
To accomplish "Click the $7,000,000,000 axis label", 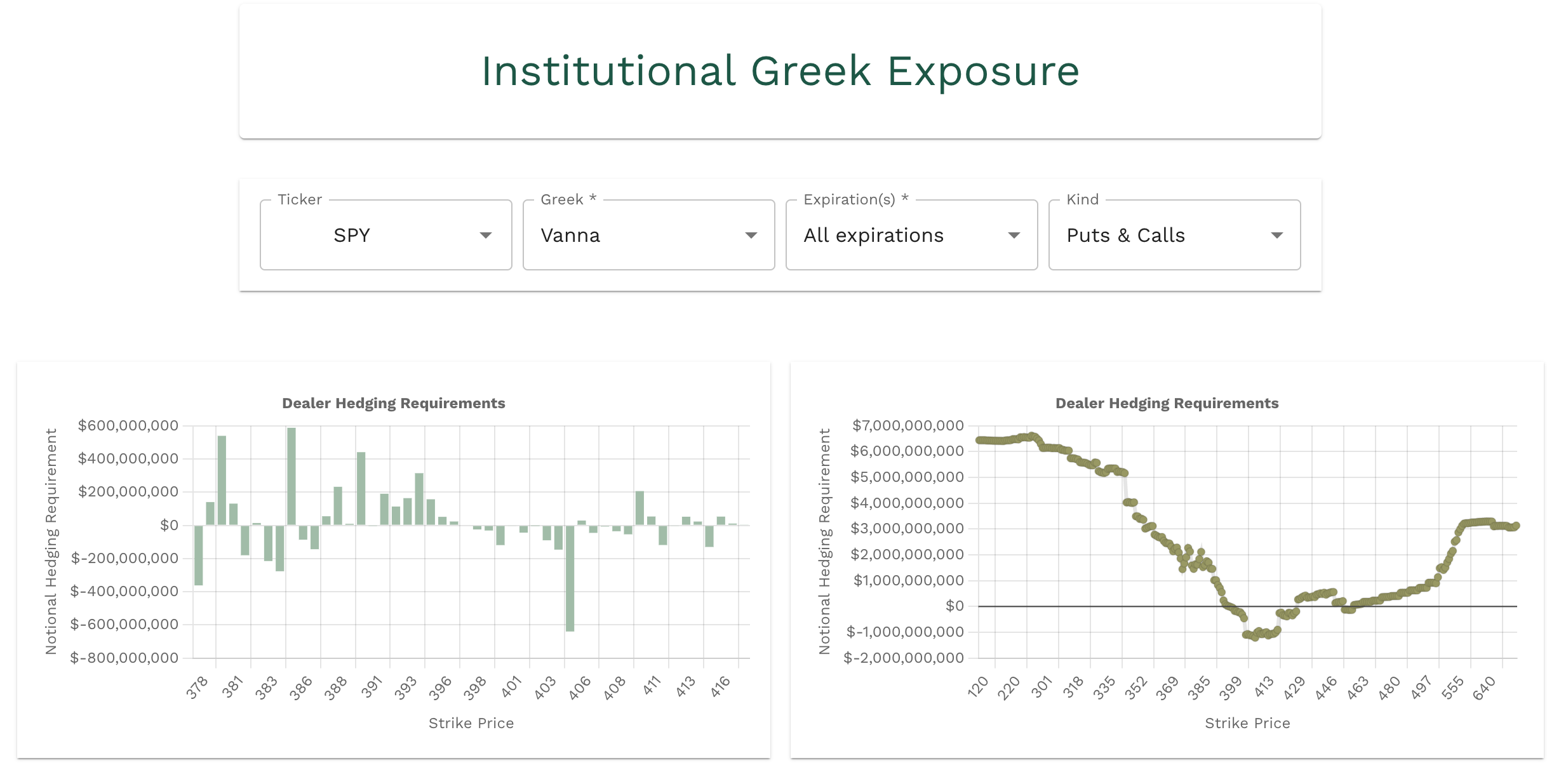I will click(907, 425).
